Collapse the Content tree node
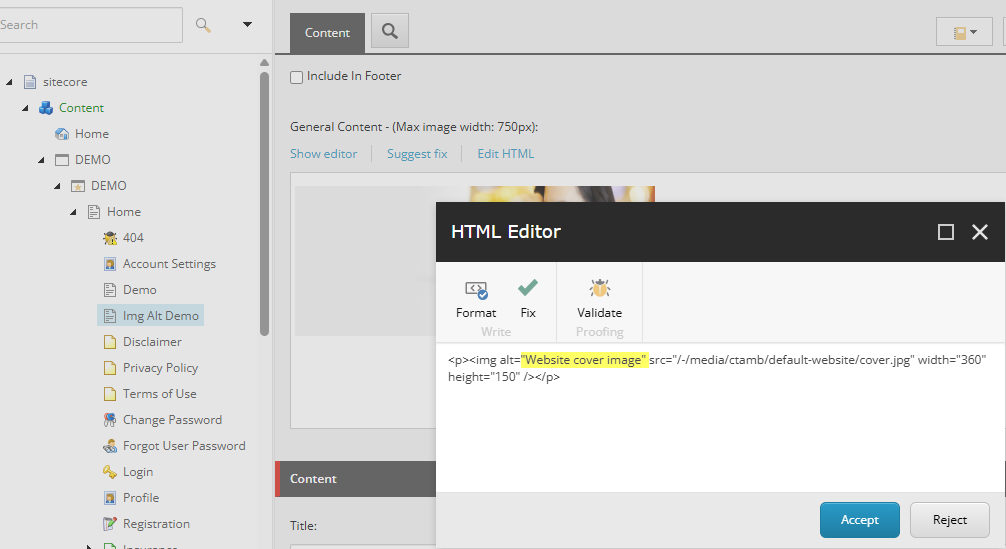This screenshot has width=1006, height=549. [x=26, y=108]
